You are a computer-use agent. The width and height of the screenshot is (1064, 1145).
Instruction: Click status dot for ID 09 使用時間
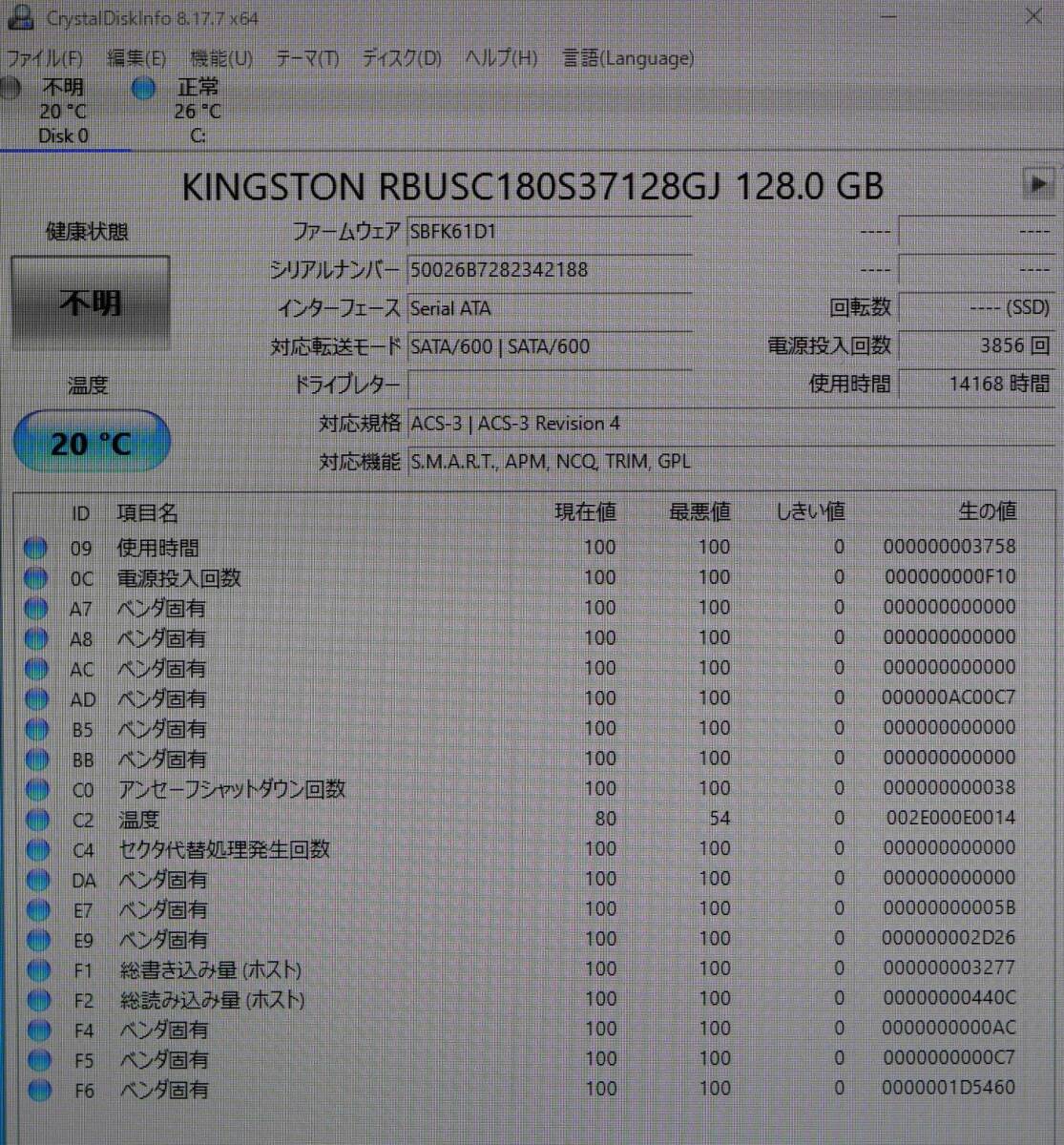point(35,548)
